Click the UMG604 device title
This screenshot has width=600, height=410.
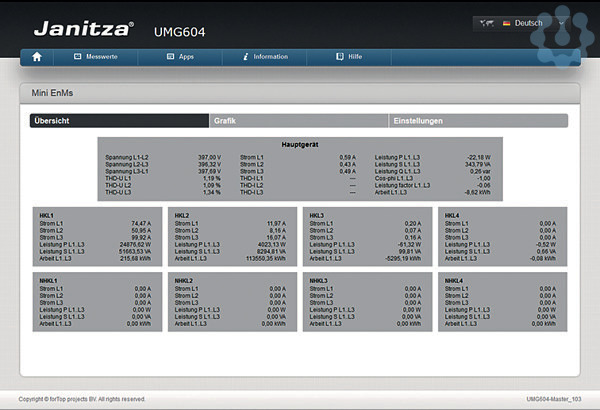[x=179, y=30]
